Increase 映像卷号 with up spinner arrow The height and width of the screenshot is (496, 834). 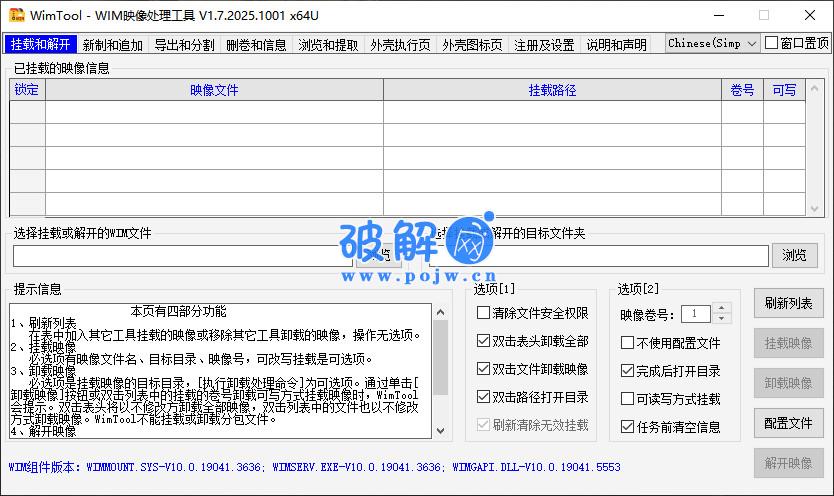(722, 308)
